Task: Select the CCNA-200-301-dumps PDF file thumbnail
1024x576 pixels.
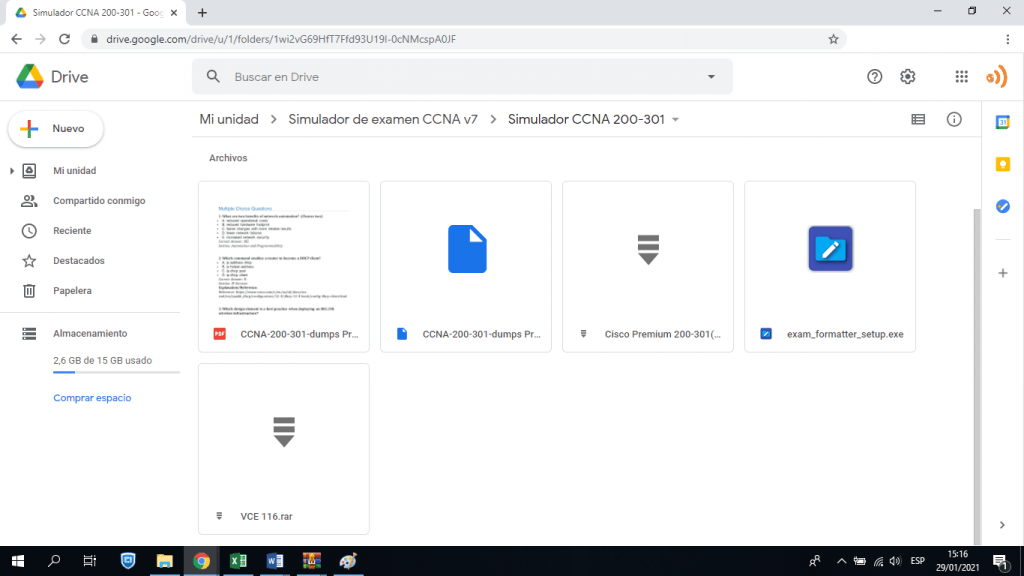Action: [284, 266]
